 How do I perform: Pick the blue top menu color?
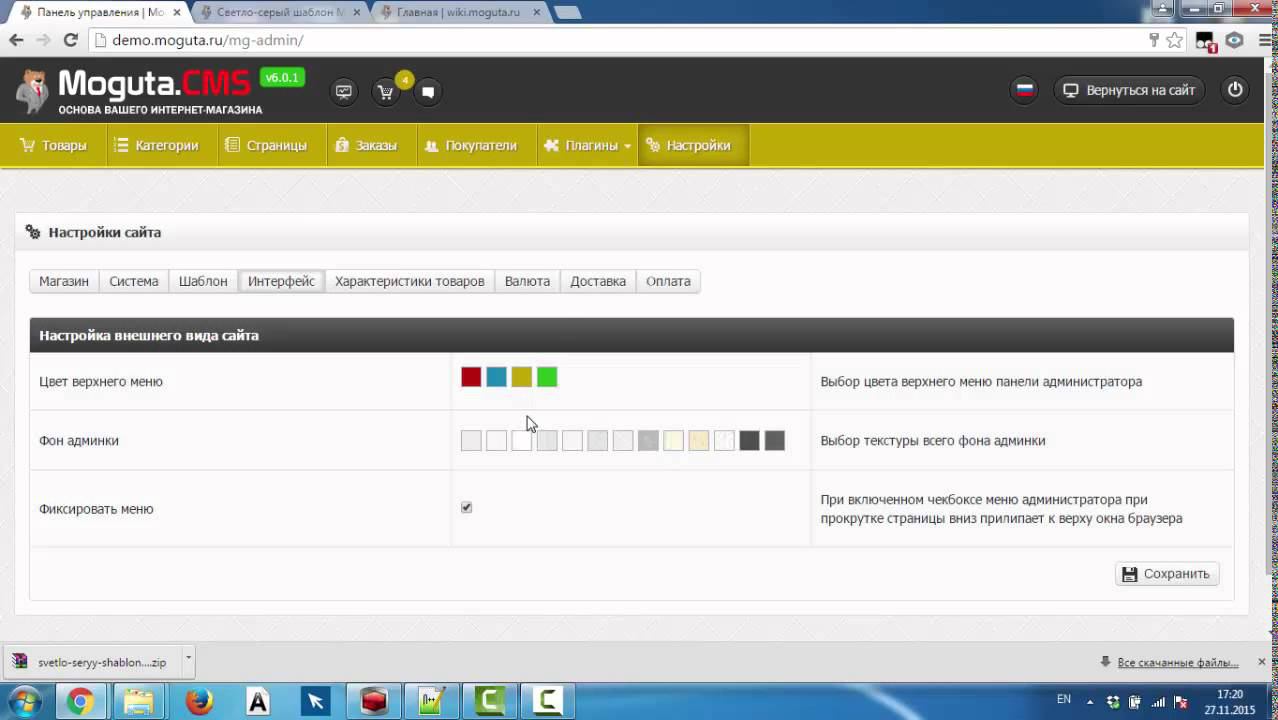coord(496,377)
